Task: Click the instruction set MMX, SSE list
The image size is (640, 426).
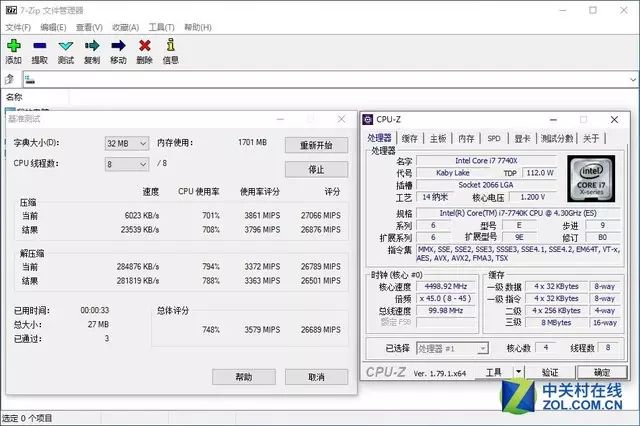Action: click(x=519, y=253)
